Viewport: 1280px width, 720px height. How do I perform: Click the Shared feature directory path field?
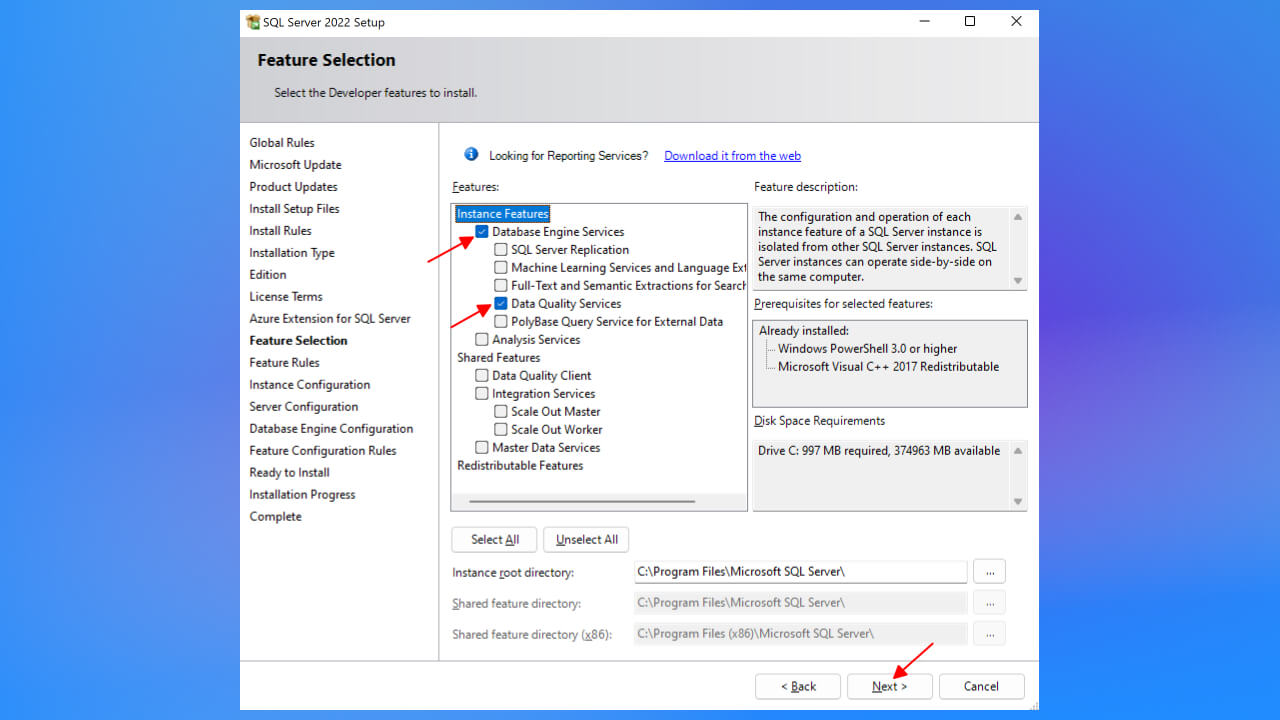tap(801, 602)
